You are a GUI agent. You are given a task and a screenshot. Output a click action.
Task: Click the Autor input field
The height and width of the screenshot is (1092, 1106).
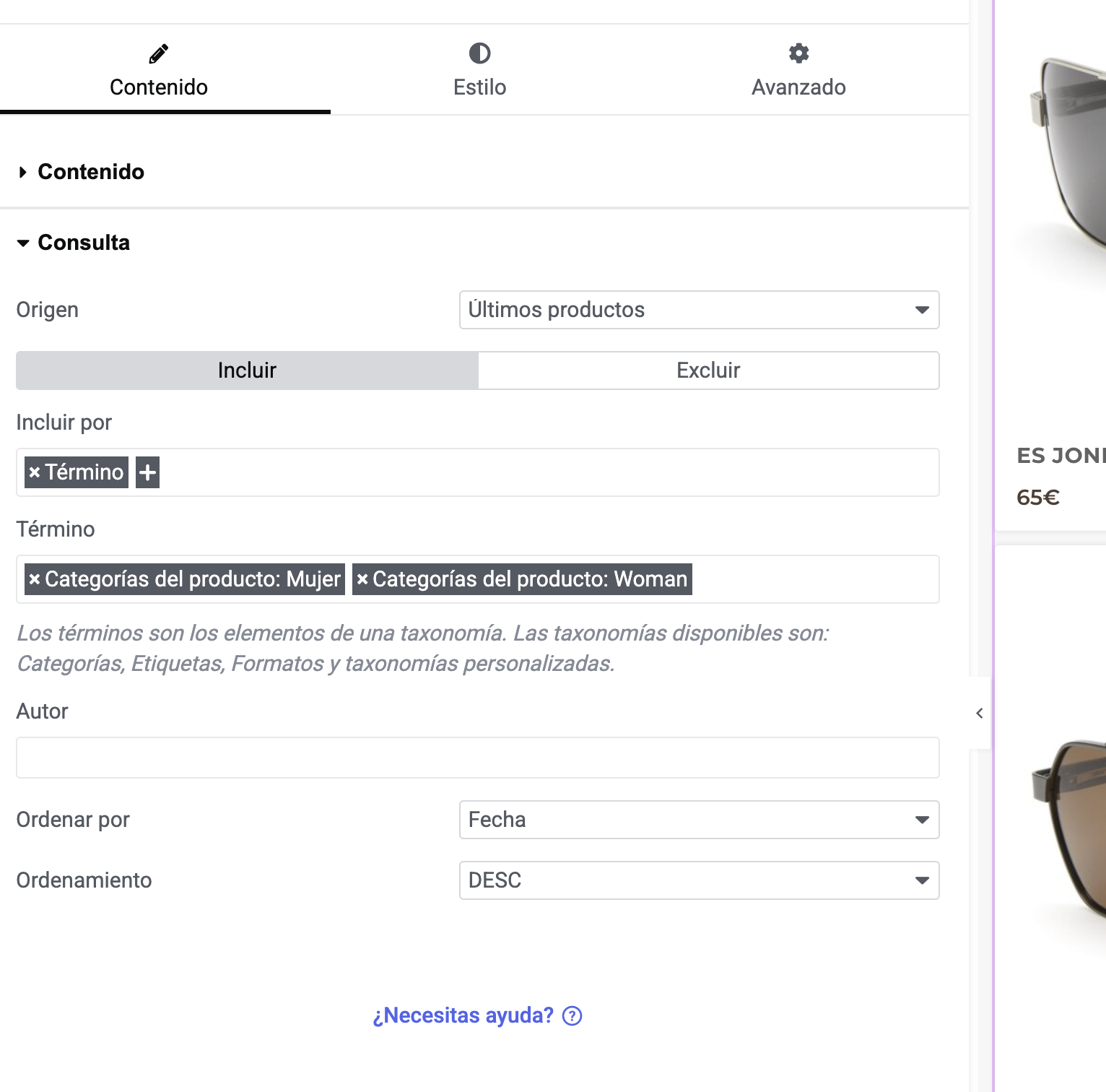(477, 758)
